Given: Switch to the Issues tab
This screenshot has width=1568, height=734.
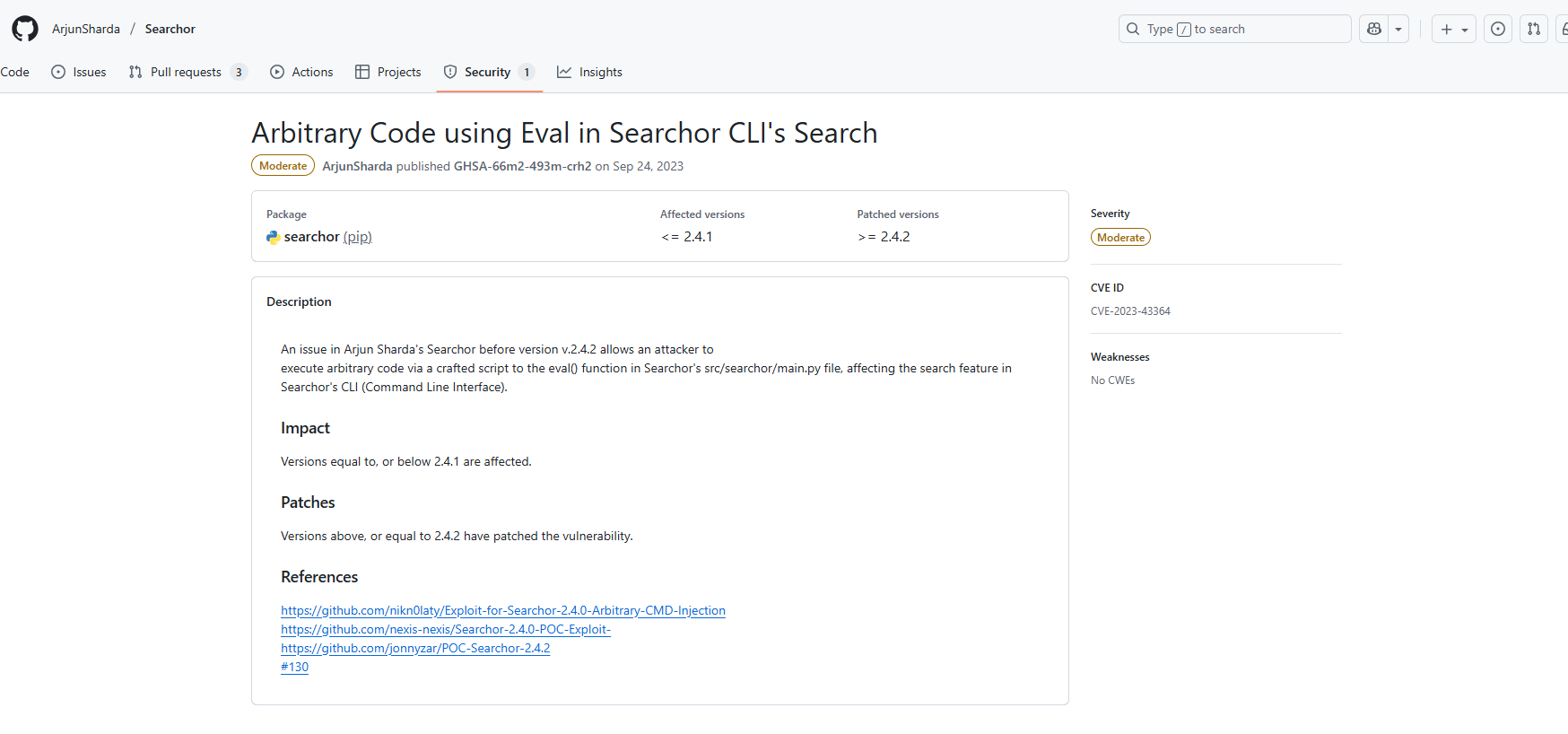Looking at the screenshot, I should click(x=79, y=72).
